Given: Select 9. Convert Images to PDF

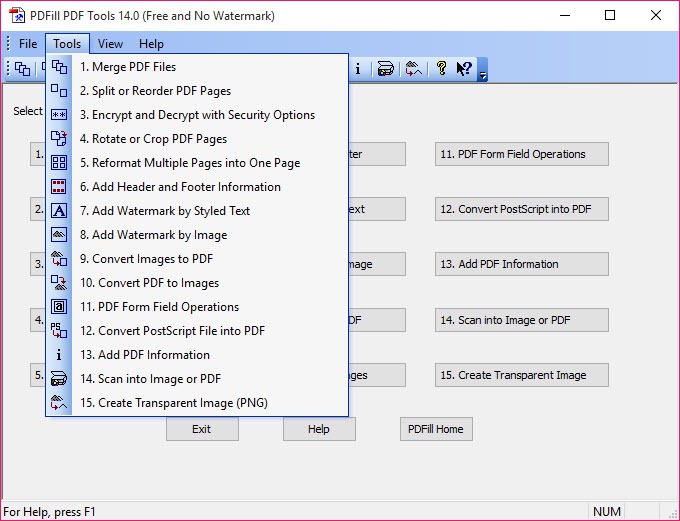Looking at the screenshot, I should point(197,259).
